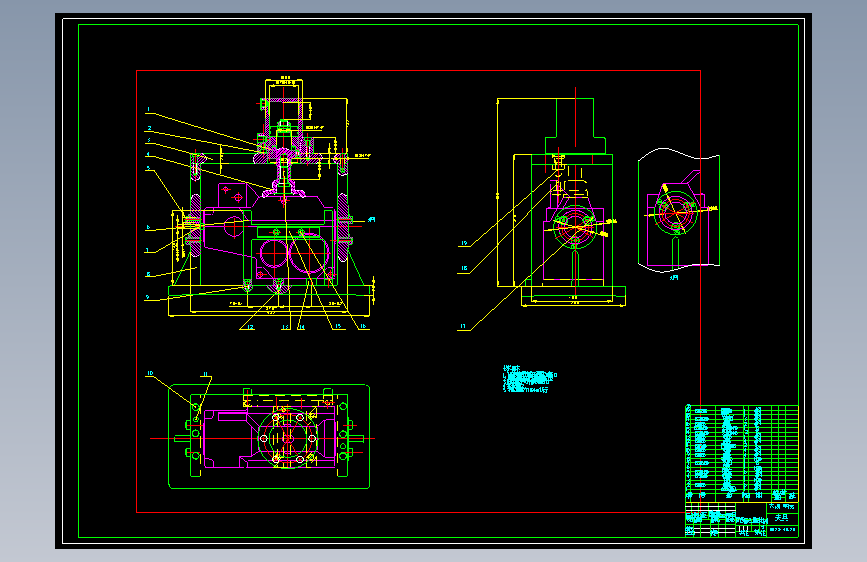Screen dimensions: 867x562
Task: Select callout 18 left of side view
Action: pyautogui.click(x=464, y=268)
